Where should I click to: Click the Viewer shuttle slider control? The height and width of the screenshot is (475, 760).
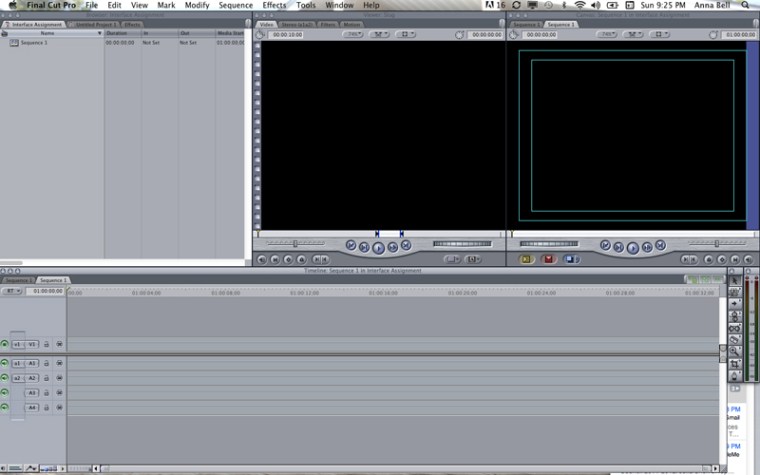294,243
